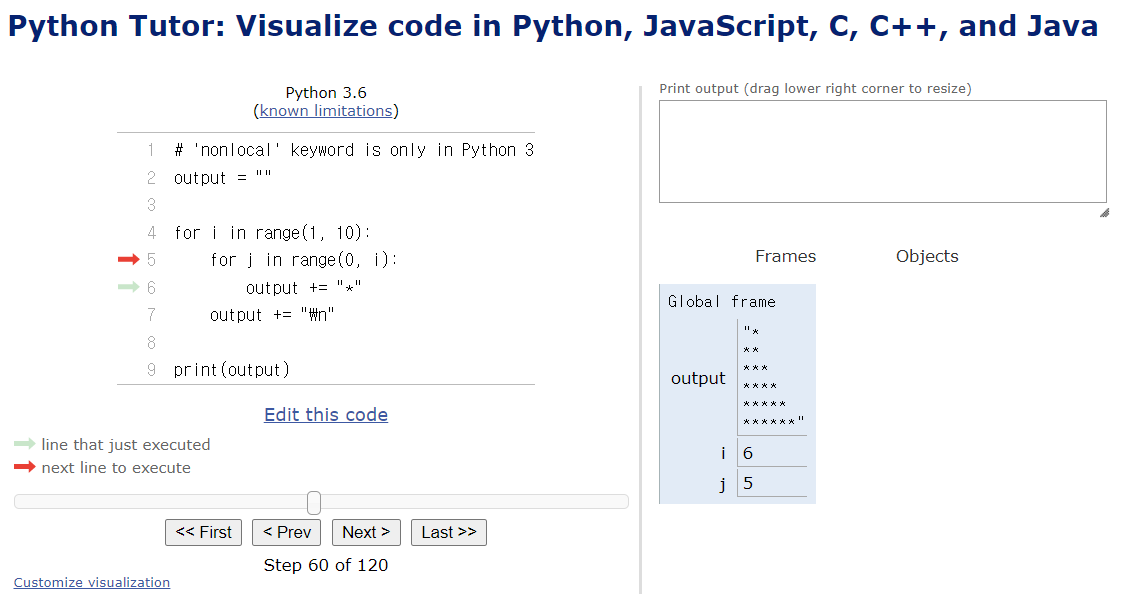Viewport: 1147px width, 611px height.
Task: Click code line 9 print(output)
Action: click(231, 370)
